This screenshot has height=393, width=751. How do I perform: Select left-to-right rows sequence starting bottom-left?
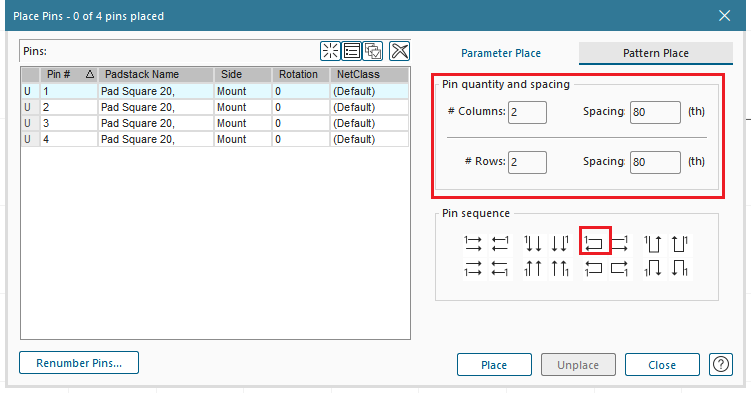point(473,269)
